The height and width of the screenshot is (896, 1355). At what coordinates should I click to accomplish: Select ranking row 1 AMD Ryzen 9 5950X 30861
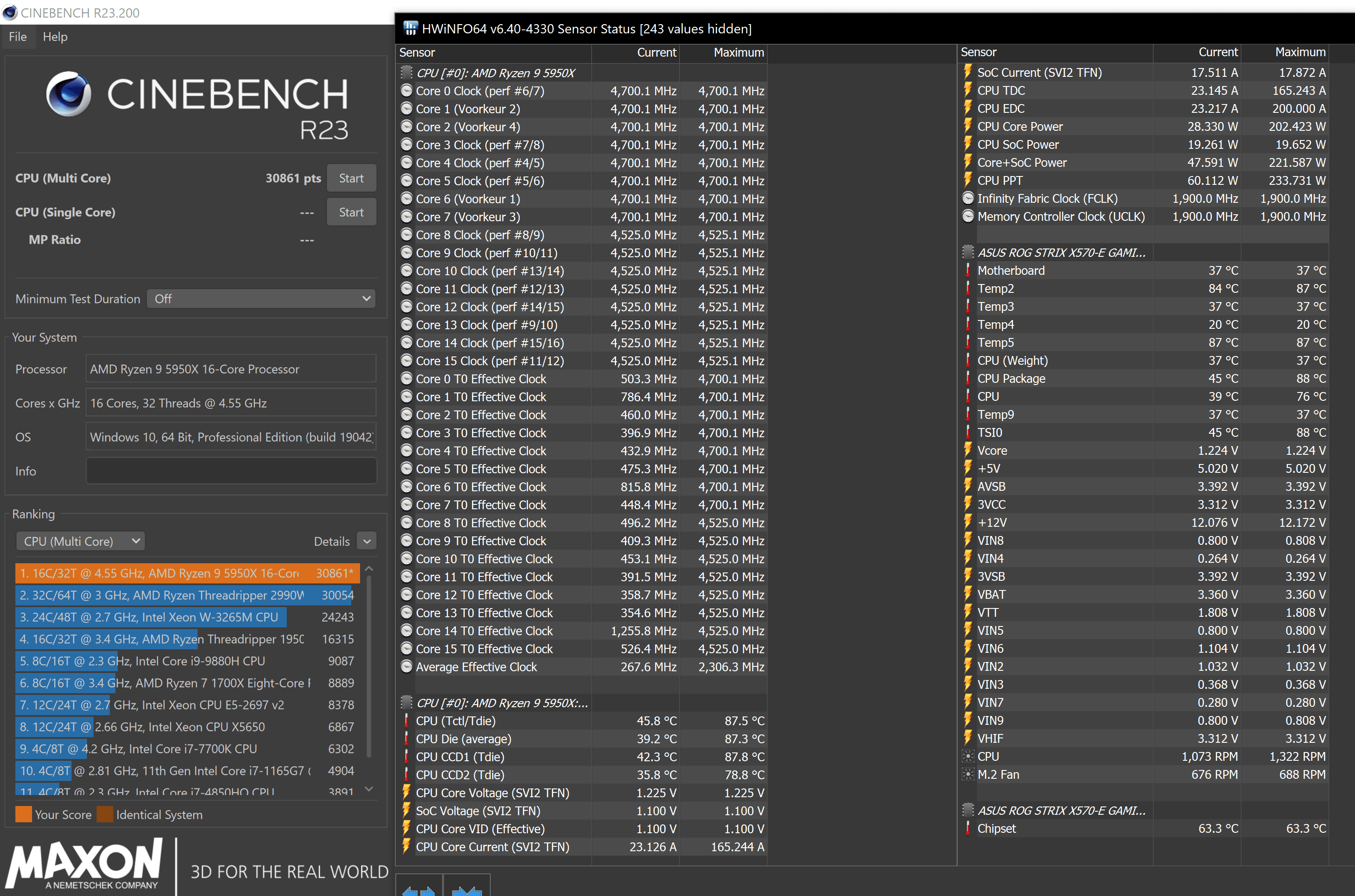(187, 573)
